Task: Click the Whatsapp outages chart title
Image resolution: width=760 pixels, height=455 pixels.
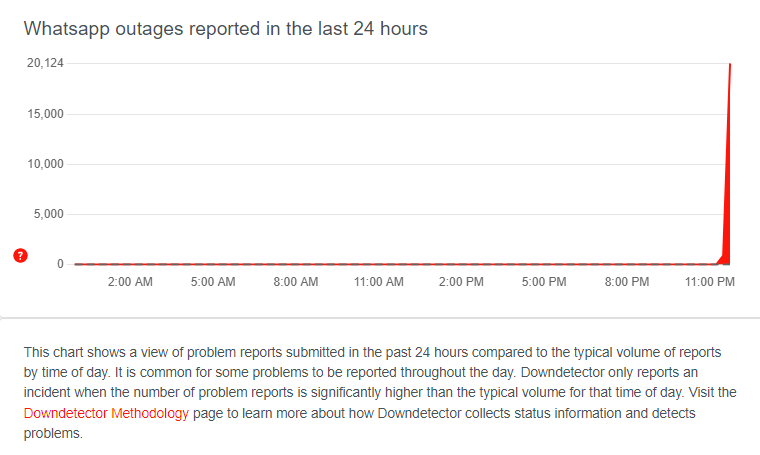Action: (x=226, y=29)
